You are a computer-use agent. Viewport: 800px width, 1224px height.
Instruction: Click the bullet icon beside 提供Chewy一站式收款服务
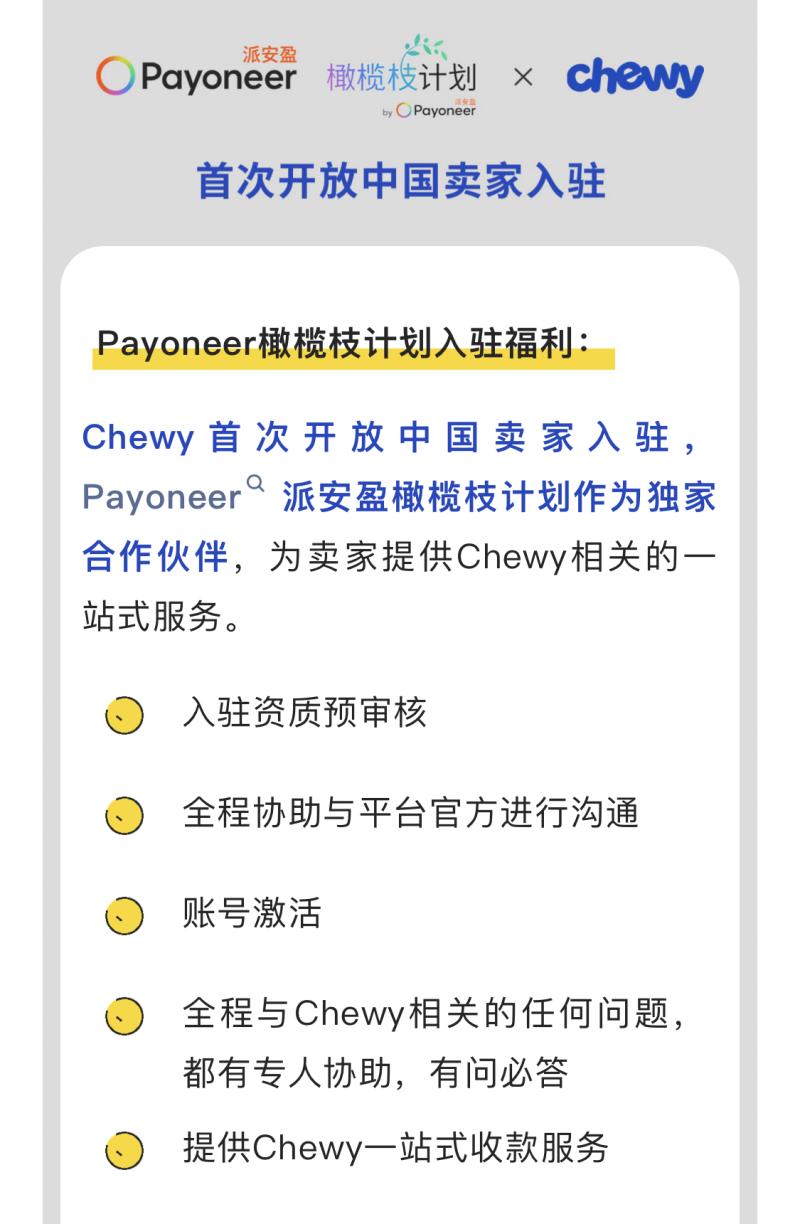(x=124, y=1150)
